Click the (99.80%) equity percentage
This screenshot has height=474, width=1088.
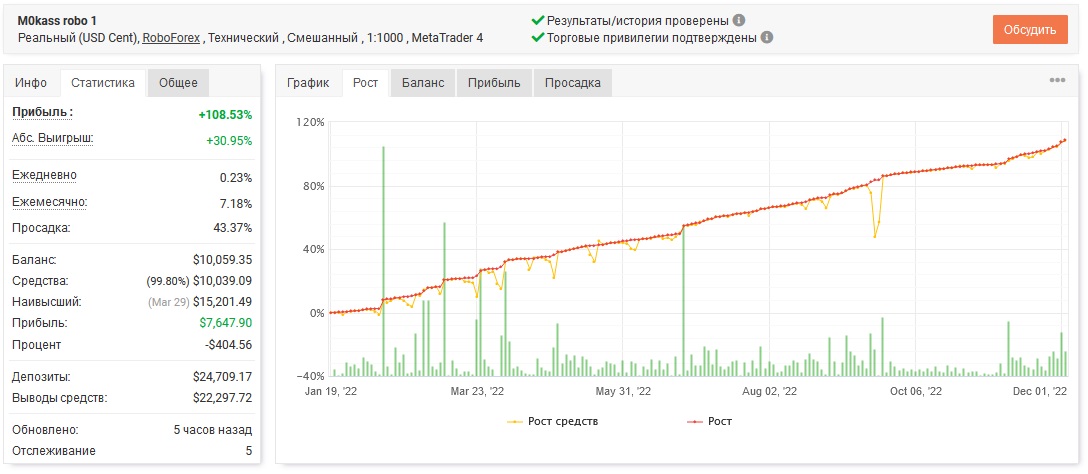point(167,281)
